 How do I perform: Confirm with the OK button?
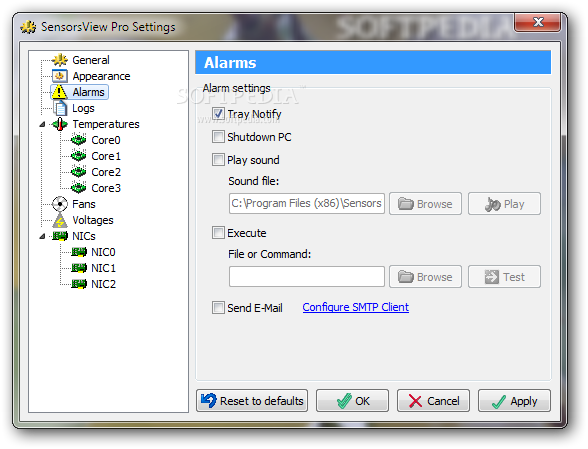click(x=352, y=401)
